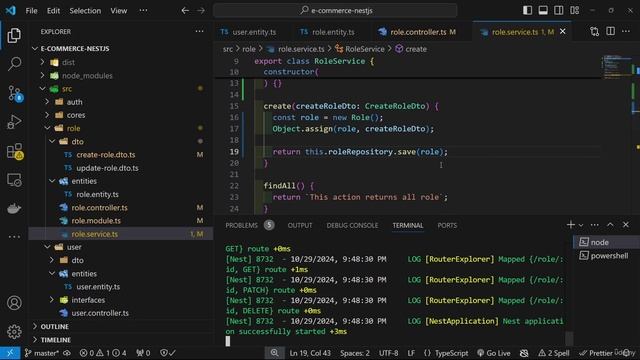Open the Edit menu
640x360 pixels.
tap(53, 11)
